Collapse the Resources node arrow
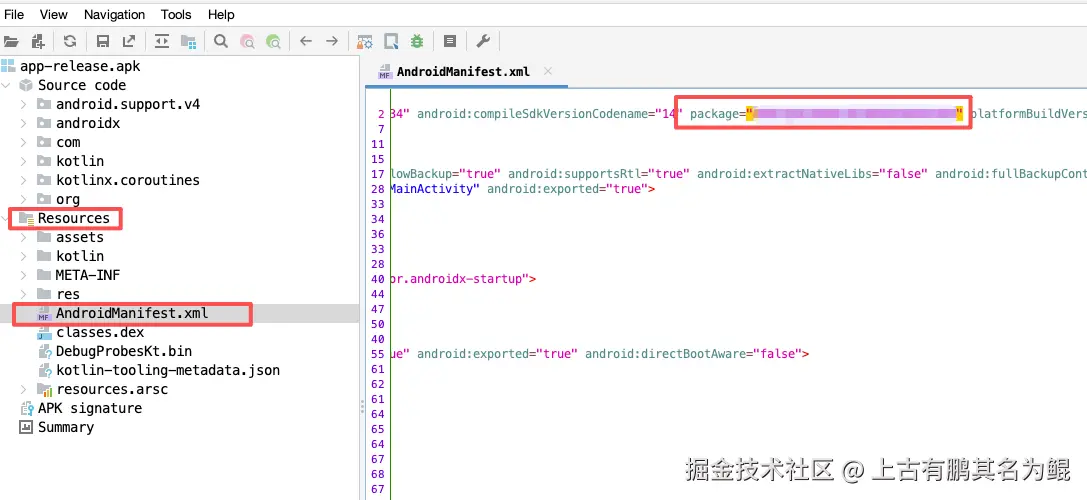This screenshot has width=1087, height=500. pyautogui.click(x=7, y=218)
